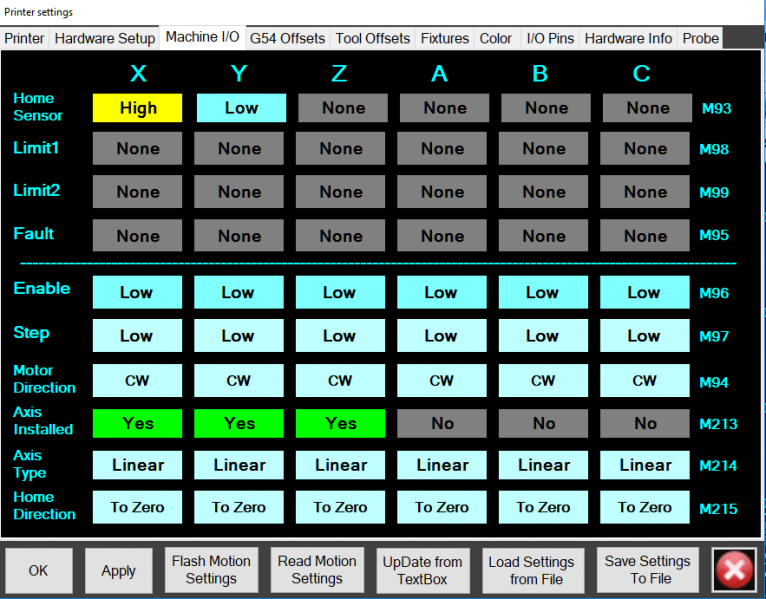Click Z axis Limit1 None cell
The height and width of the screenshot is (599, 766).
click(340, 148)
